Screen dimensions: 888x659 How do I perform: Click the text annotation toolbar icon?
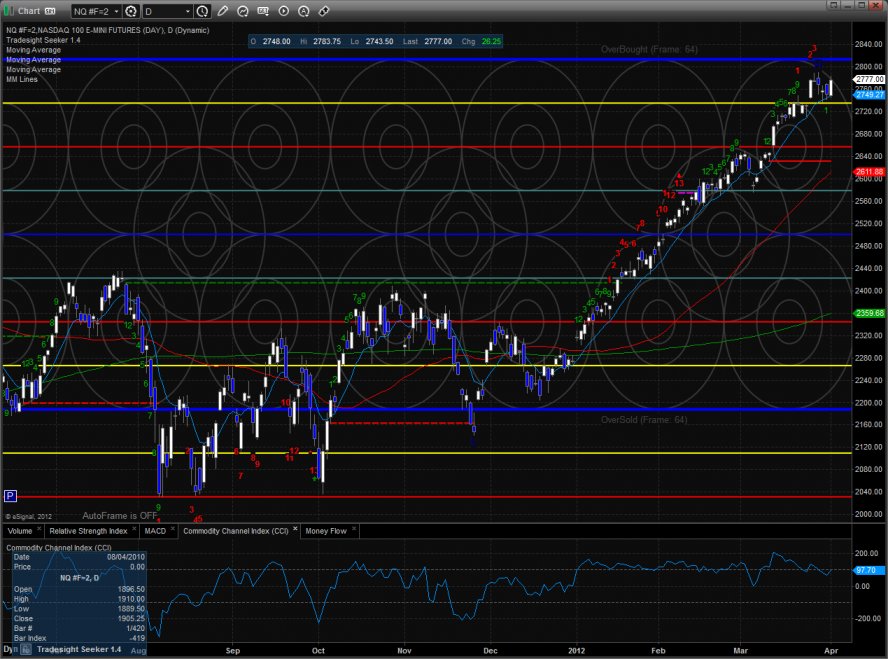264,11
